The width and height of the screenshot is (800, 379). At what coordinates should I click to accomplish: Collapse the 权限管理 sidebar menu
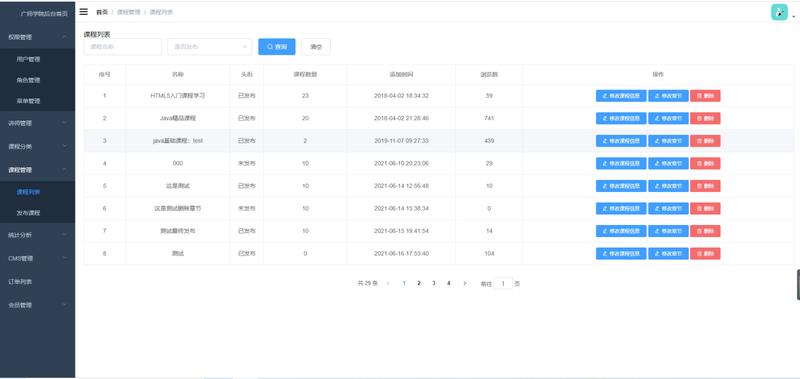[37, 37]
